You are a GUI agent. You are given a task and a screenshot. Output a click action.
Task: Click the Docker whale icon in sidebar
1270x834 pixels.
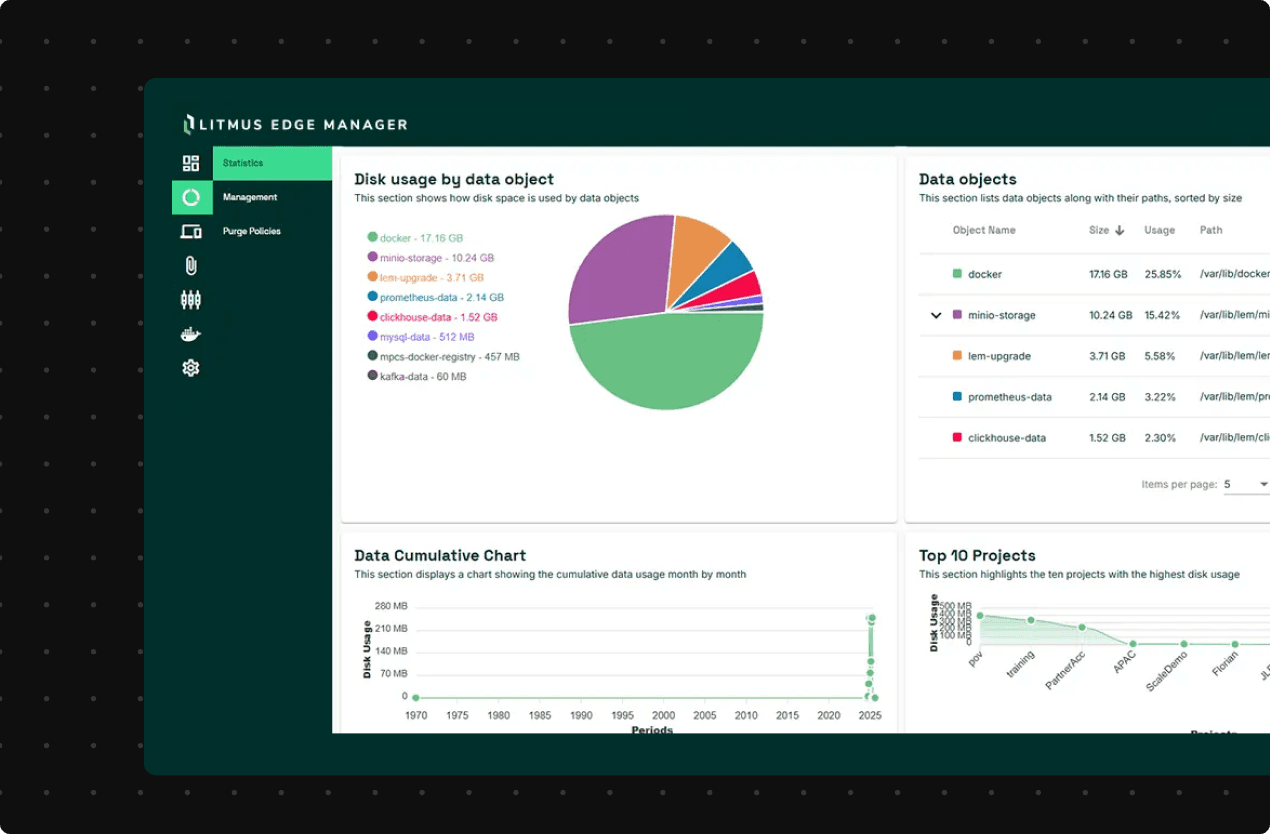190,333
